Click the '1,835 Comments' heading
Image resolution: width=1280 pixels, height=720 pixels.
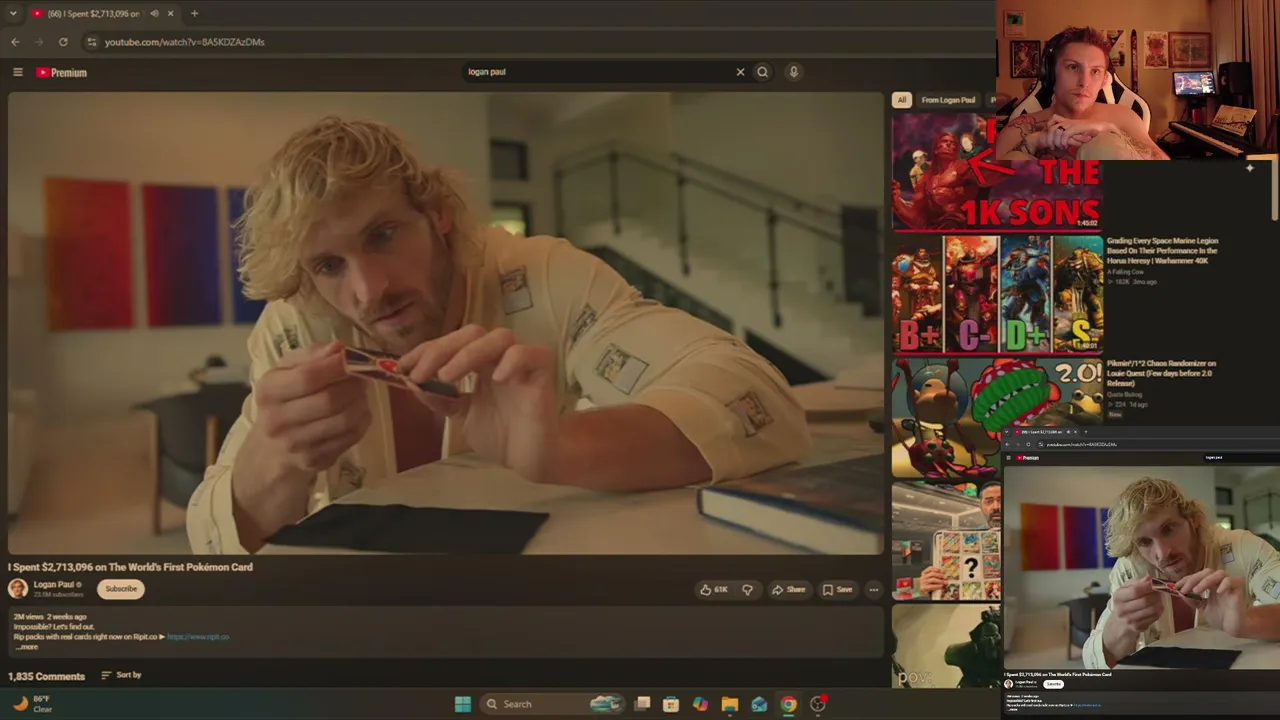point(46,676)
